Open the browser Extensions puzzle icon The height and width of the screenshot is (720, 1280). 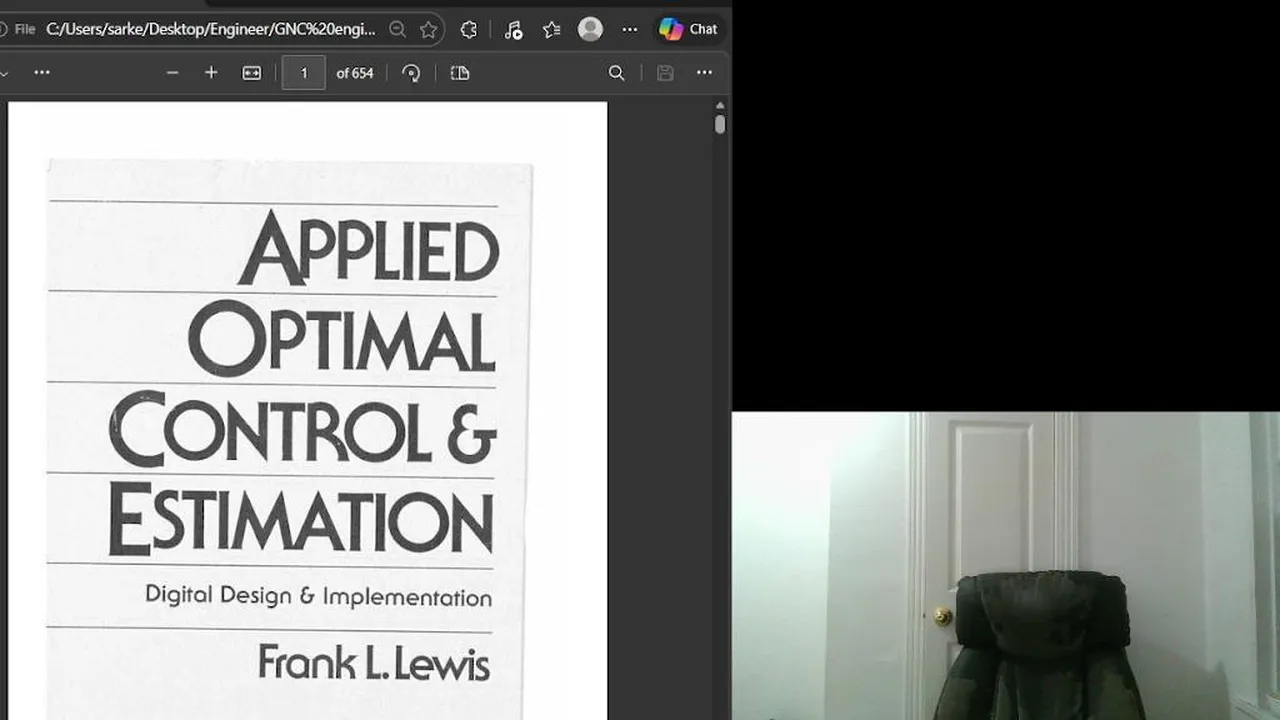coord(468,29)
